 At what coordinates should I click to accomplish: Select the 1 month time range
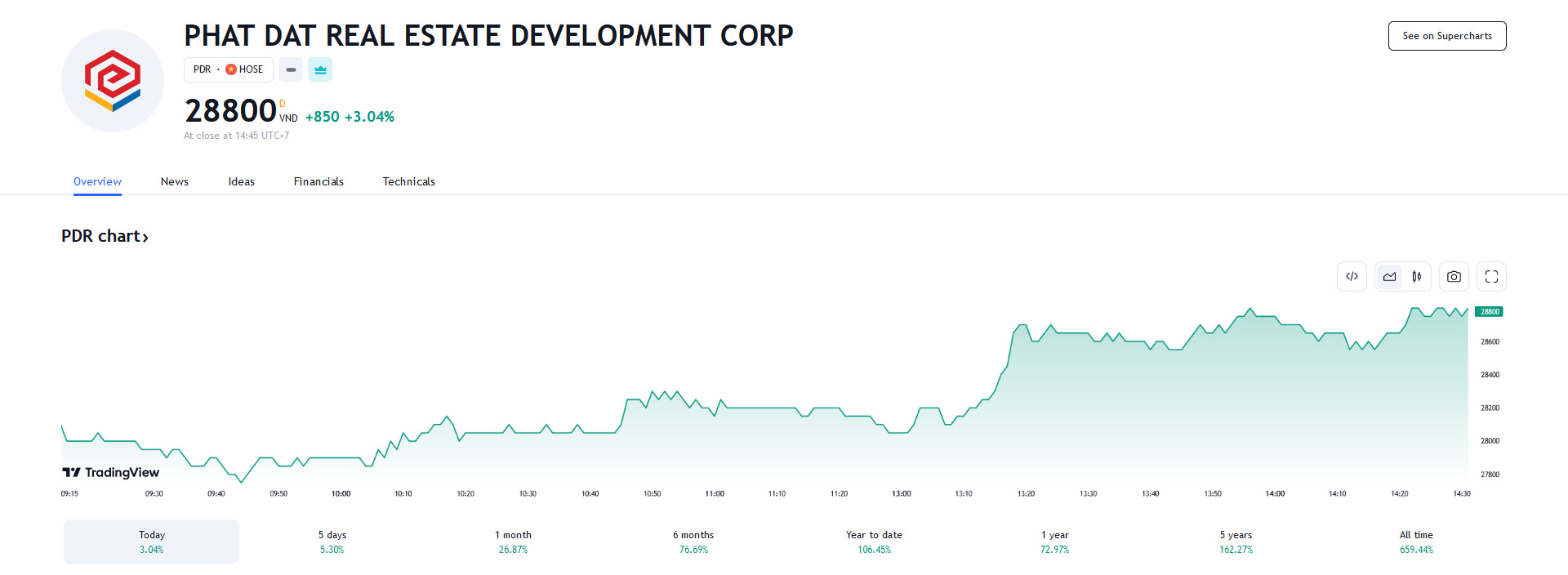point(513,542)
